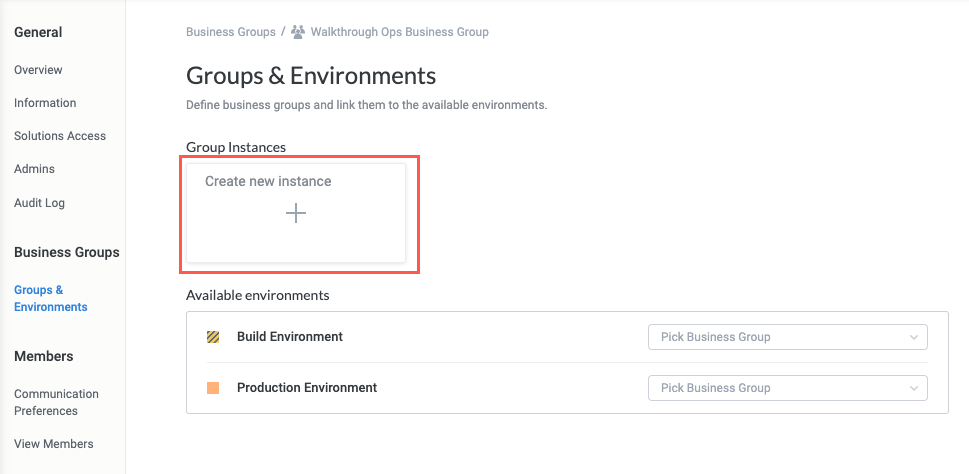Image resolution: width=969 pixels, height=474 pixels.
Task: Click the Business Groups sidebar section header
Action: (x=67, y=252)
